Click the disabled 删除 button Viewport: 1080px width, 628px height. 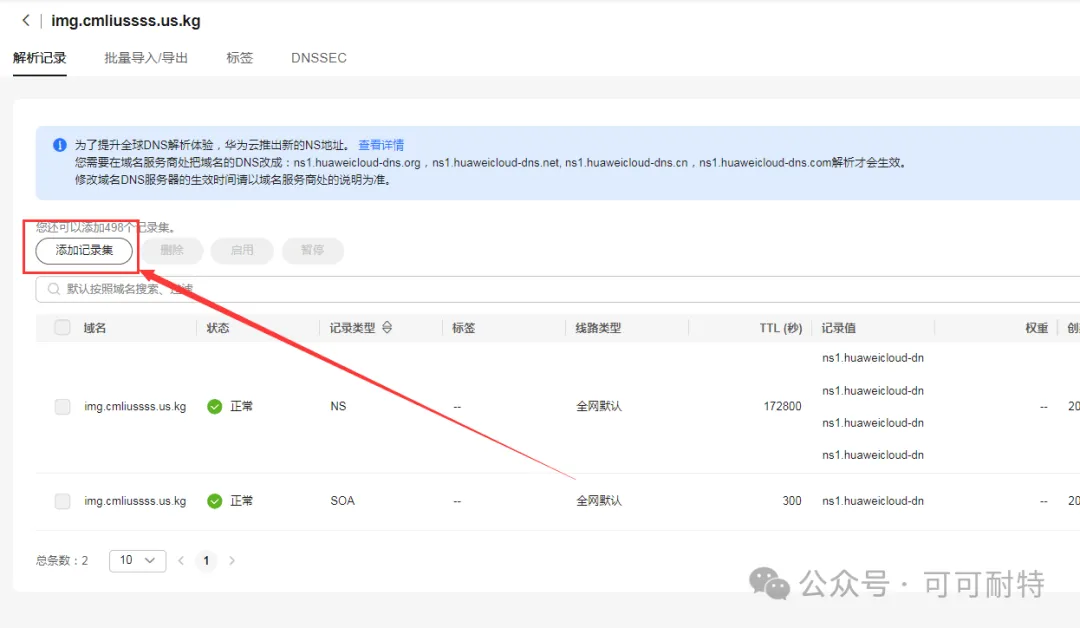(x=172, y=251)
